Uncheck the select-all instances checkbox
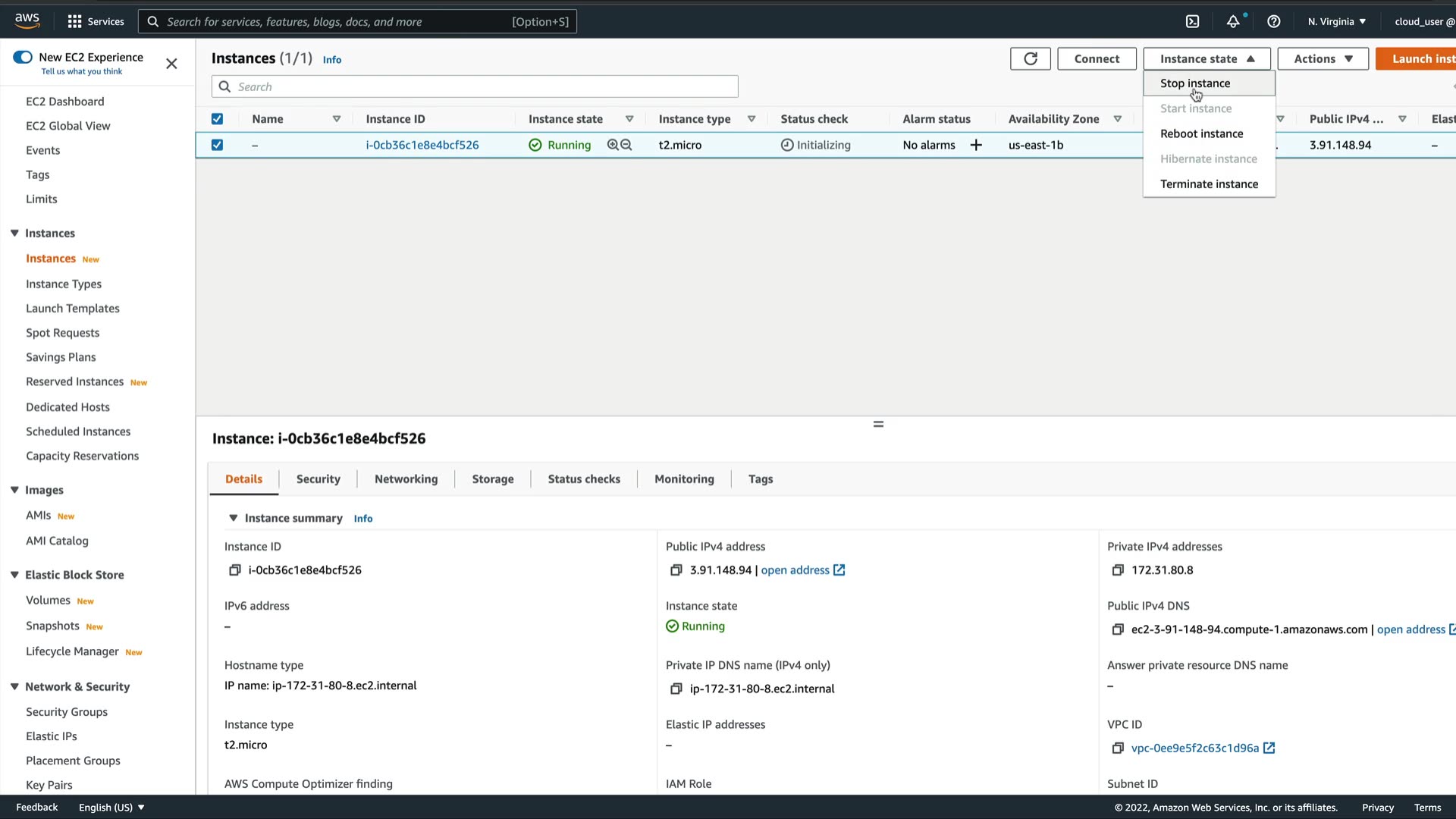Viewport: 1456px width, 819px height. pos(217,119)
